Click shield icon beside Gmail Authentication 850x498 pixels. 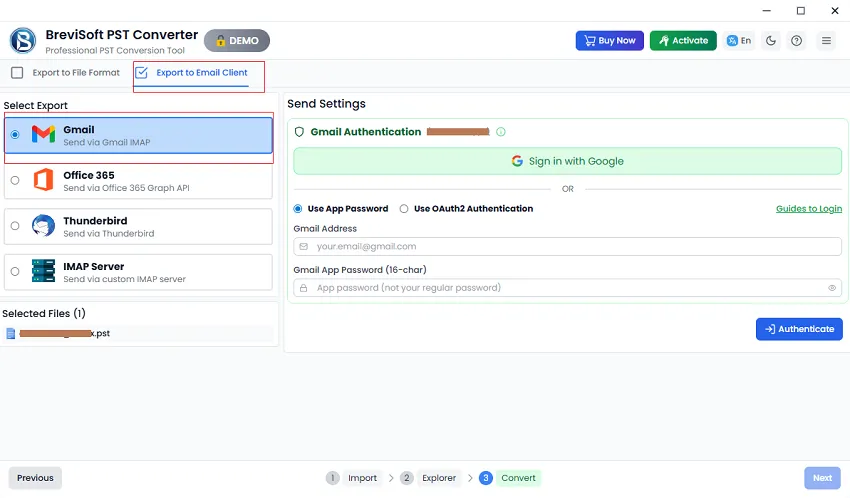(299, 132)
